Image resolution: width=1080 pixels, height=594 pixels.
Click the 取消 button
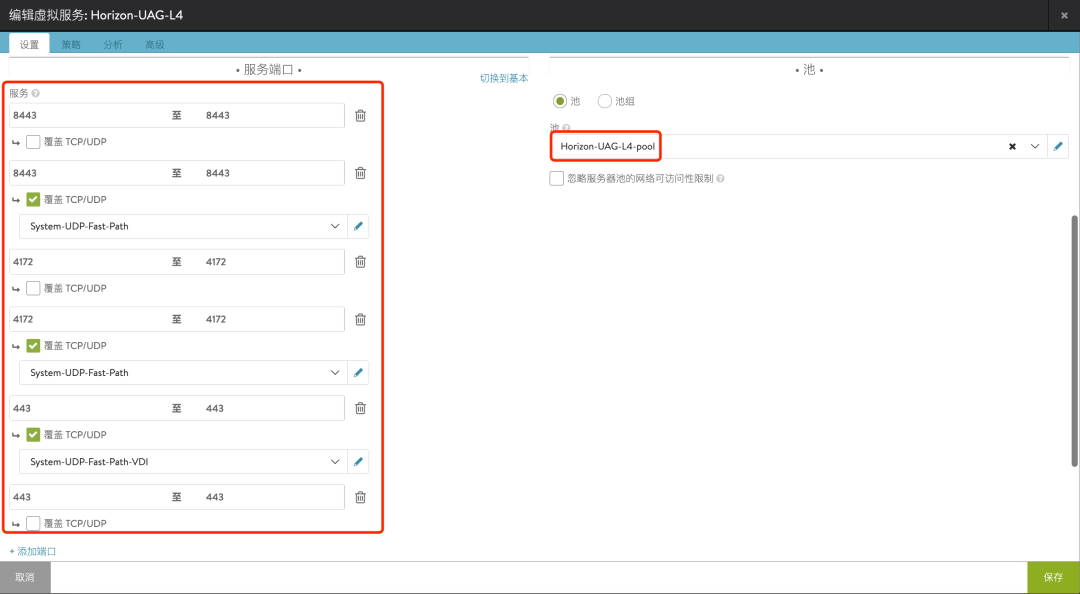point(25,577)
